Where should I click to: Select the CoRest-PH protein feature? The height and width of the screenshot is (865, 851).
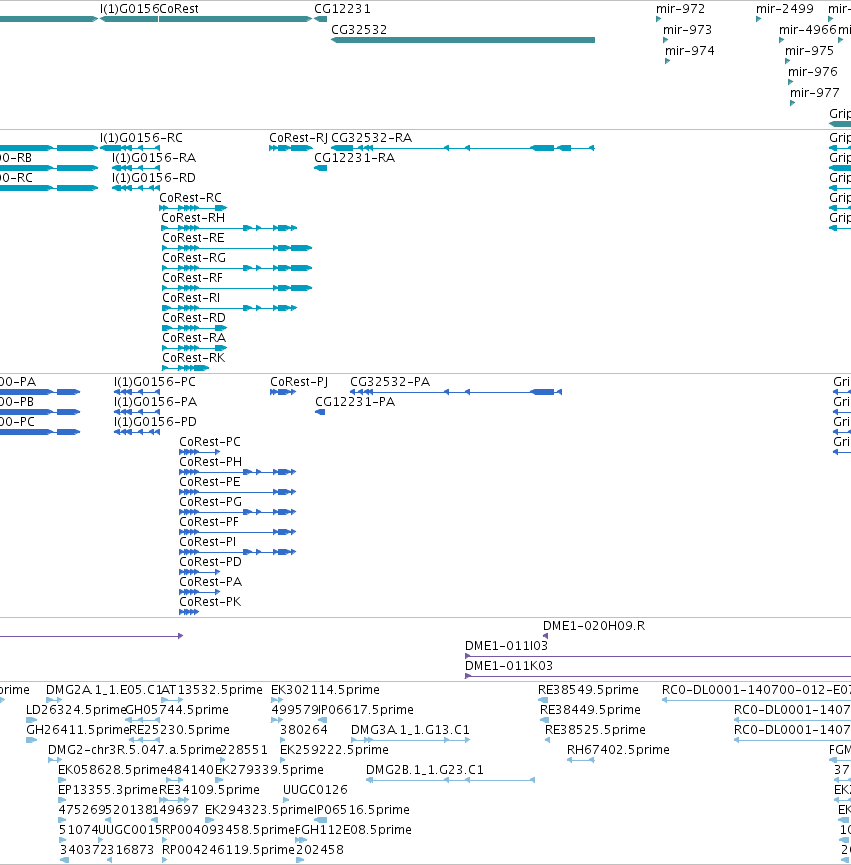click(x=238, y=472)
